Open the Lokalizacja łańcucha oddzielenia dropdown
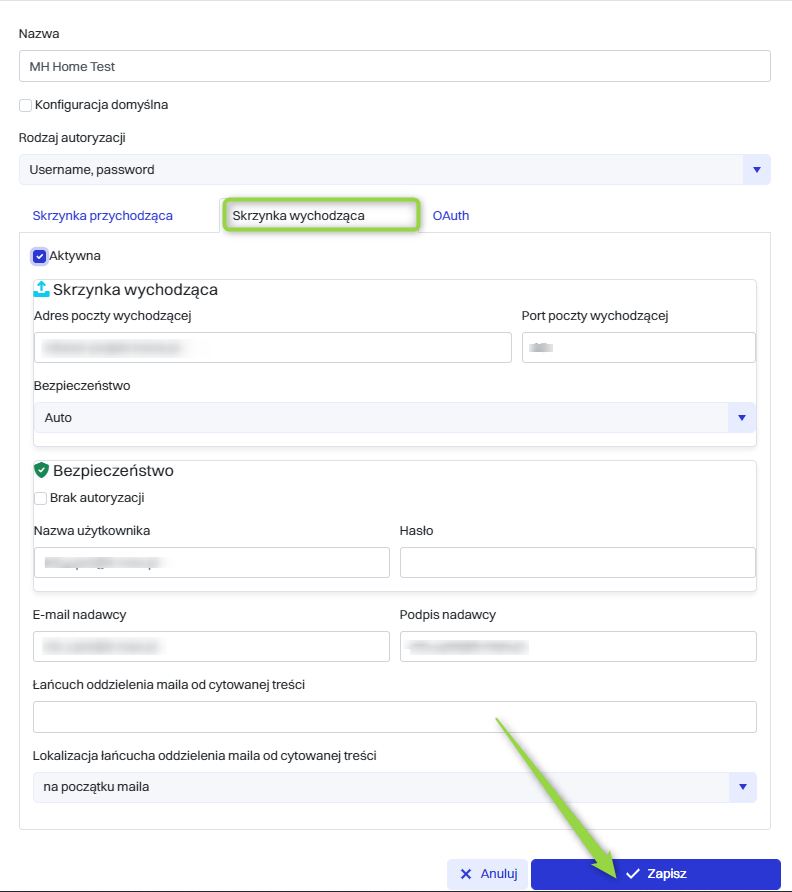 click(742, 787)
